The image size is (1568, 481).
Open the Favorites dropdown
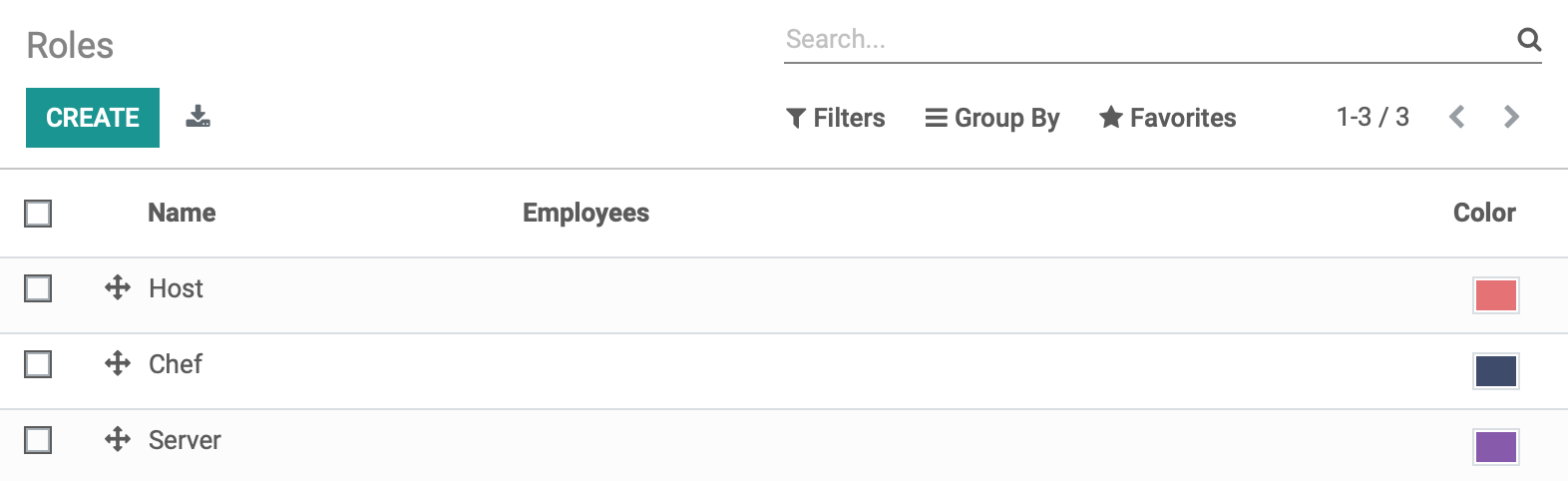pos(1167,118)
